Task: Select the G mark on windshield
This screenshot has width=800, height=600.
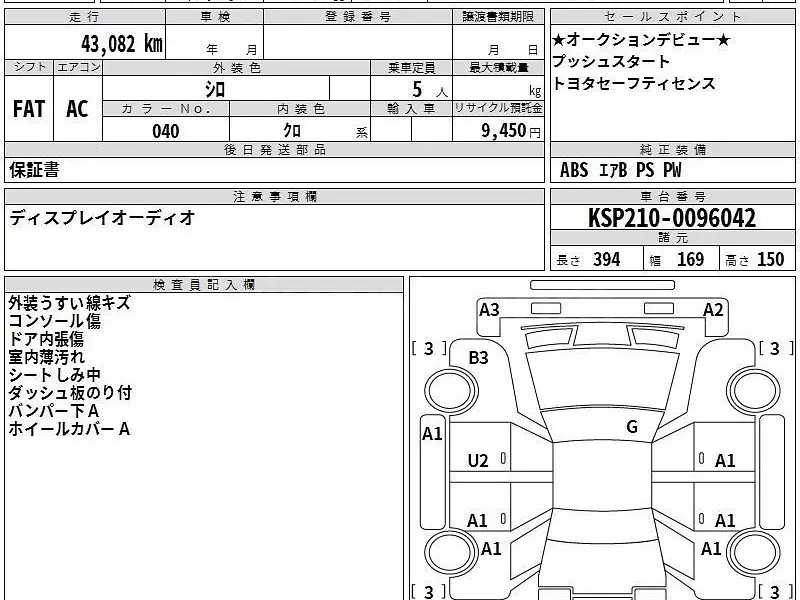Action: pyautogui.click(x=632, y=426)
